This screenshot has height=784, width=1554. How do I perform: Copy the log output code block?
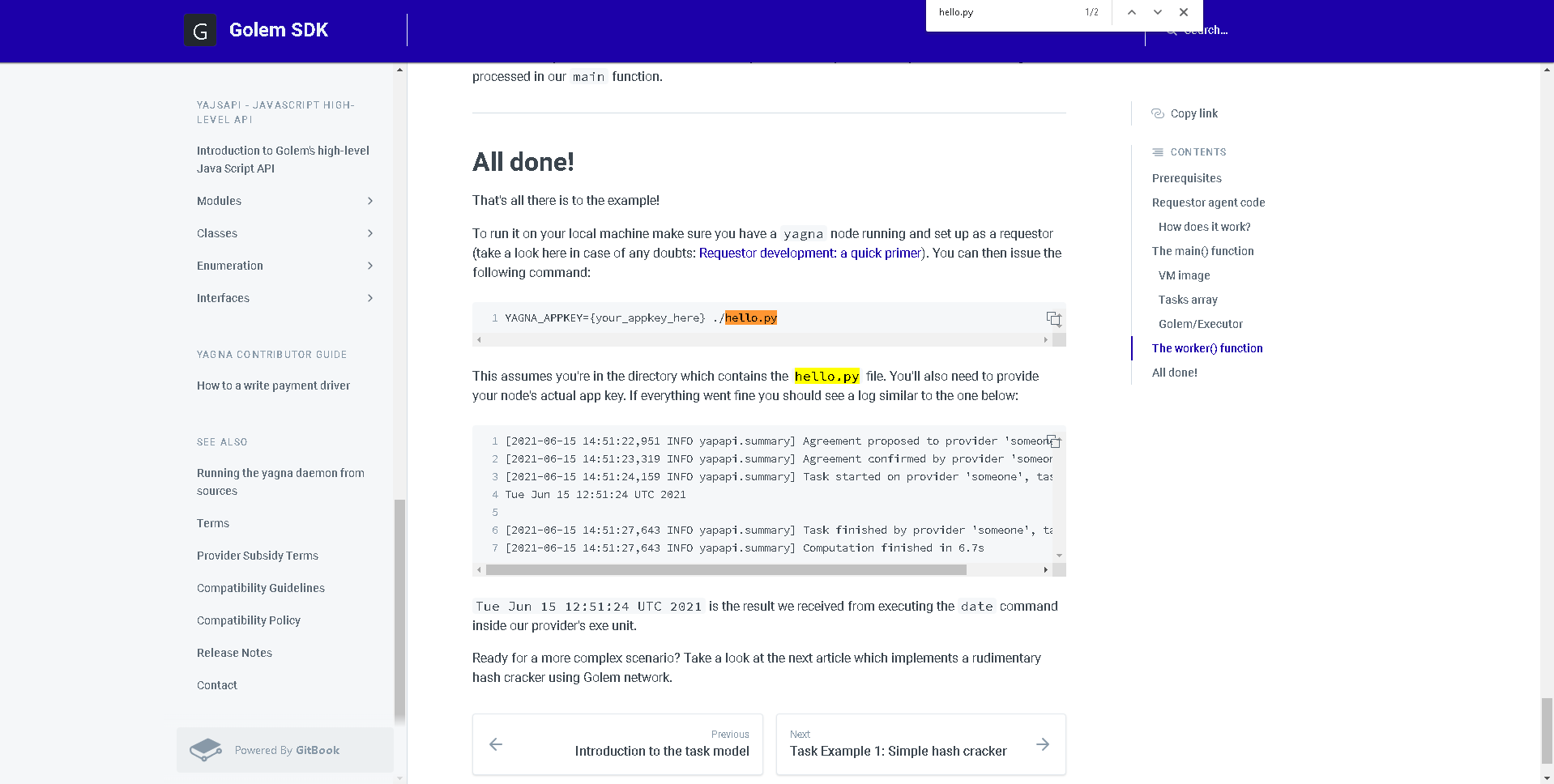pyautogui.click(x=1053, y=441)
